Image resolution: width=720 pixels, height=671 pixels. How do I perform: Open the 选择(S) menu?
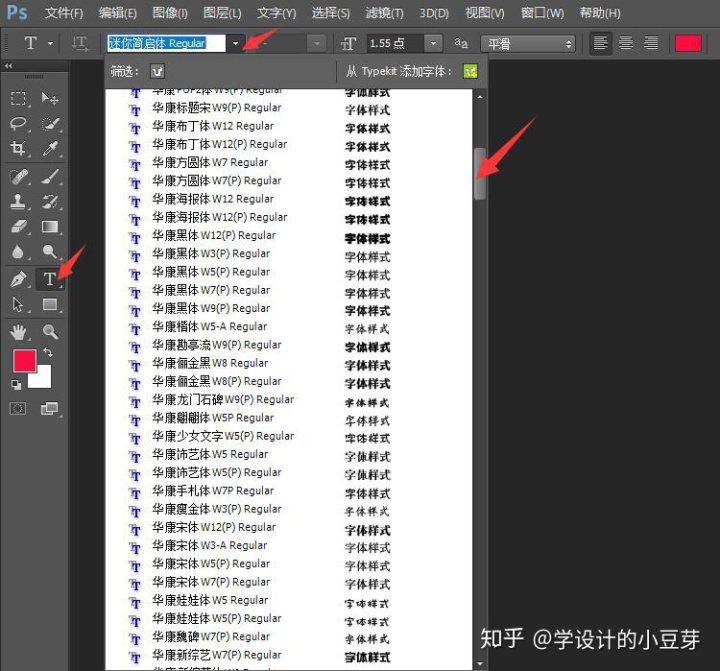tap(331, 13)
